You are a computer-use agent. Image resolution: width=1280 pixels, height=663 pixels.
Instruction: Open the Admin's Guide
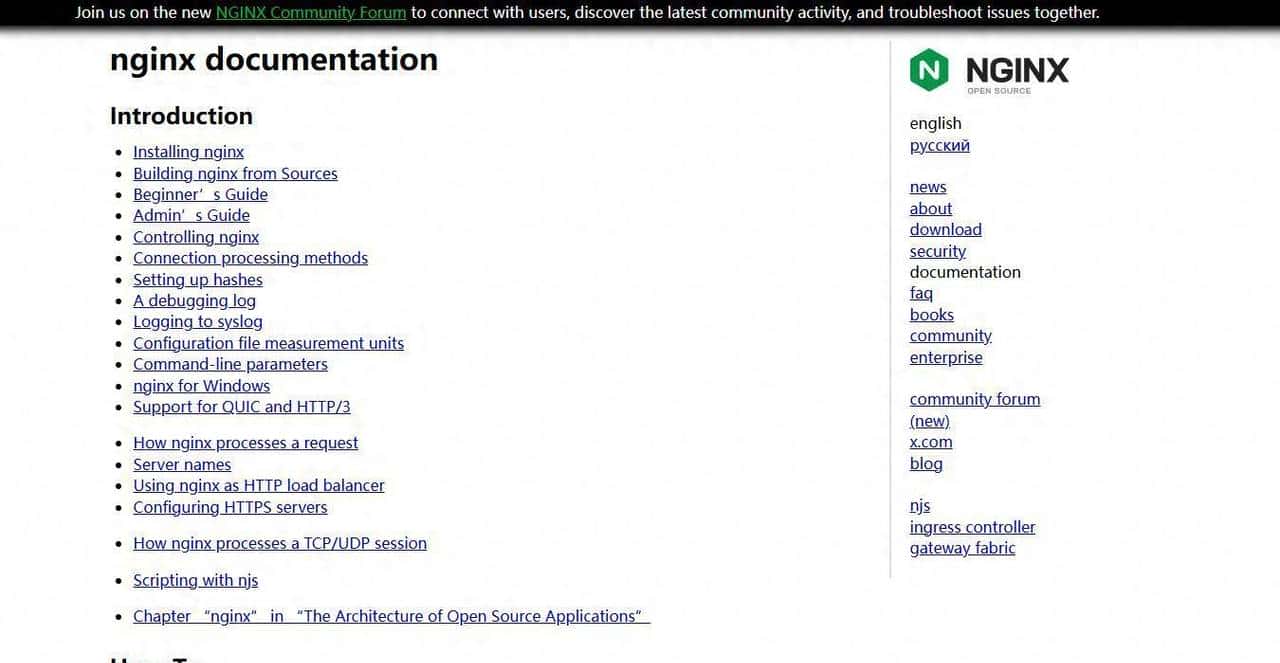(191, 215)
